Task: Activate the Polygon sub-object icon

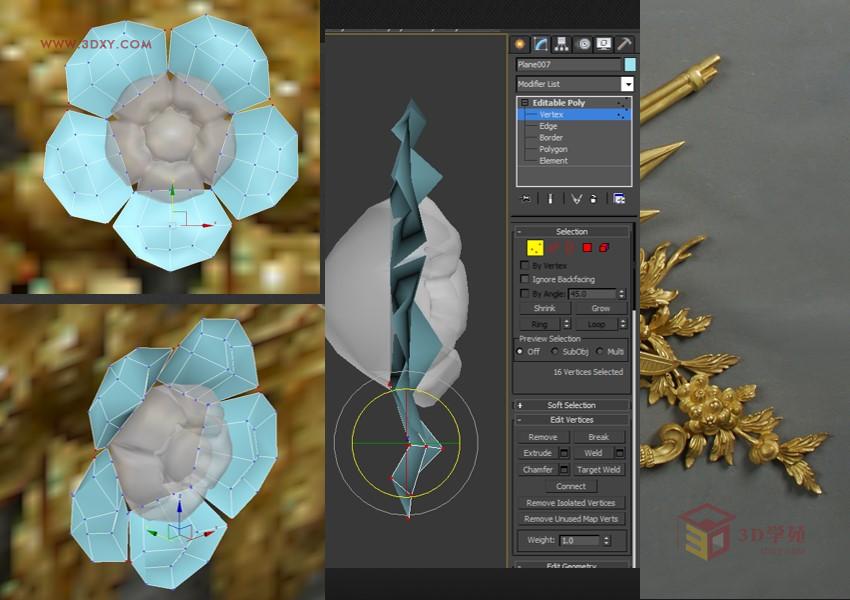Action: pyautogui.click(x=587, y=248)
